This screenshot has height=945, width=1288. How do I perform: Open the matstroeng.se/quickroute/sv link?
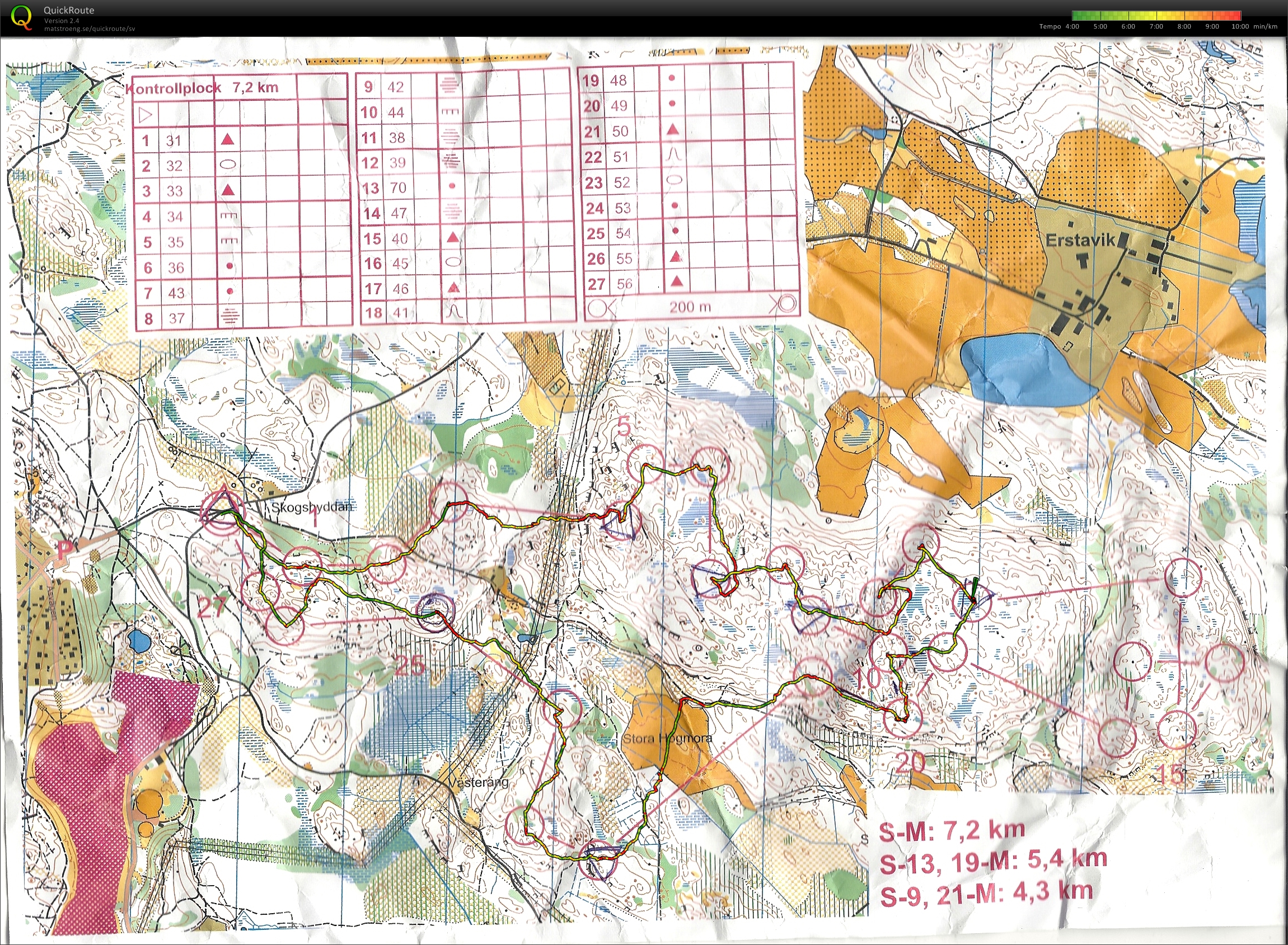pyautogui.click(x=90, y=29)
